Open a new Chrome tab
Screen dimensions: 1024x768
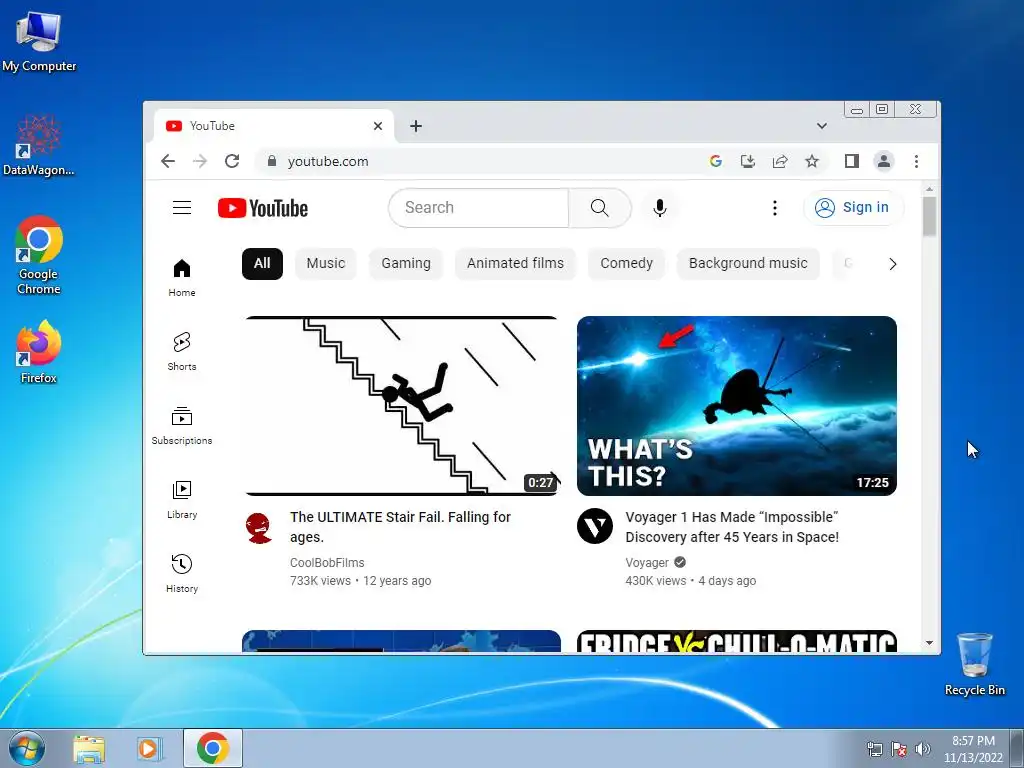[416, 126]
